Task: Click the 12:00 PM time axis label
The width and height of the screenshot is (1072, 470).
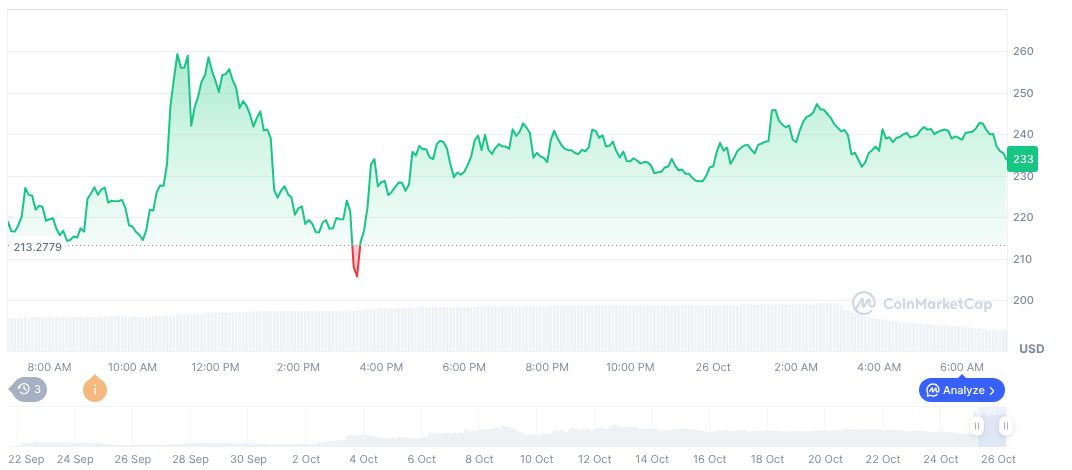Action: point(215,367)
